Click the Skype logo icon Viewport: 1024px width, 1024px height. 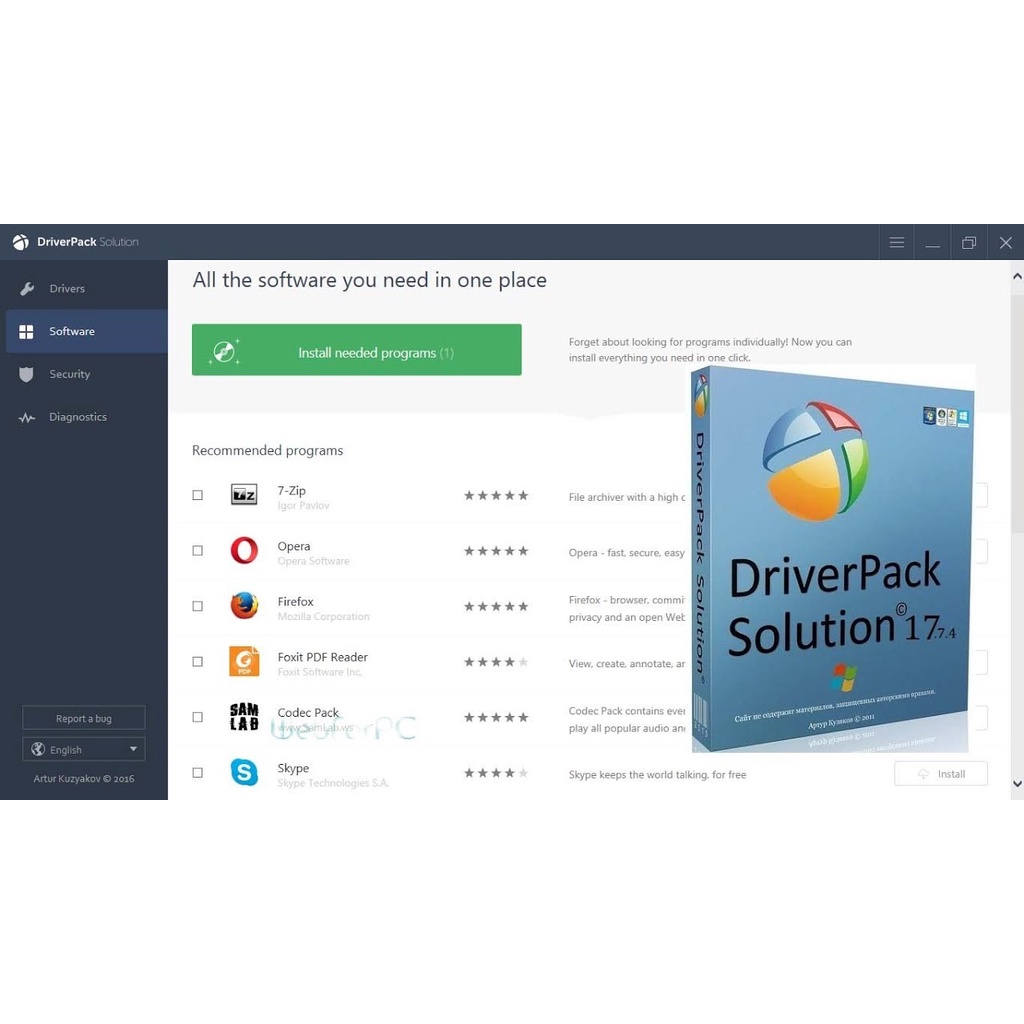(244, 773)
